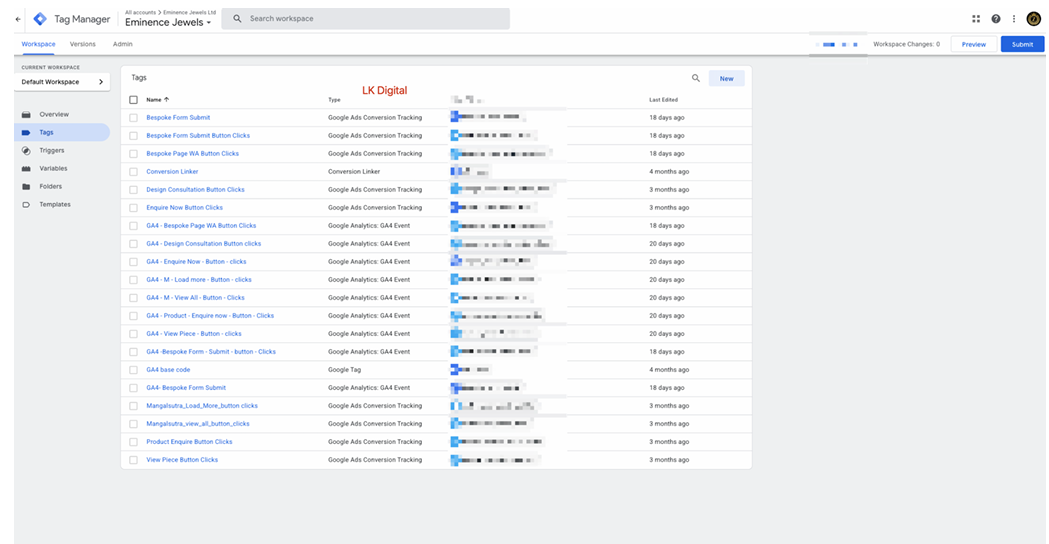Open the help icon menu
The image size is (1049, 544).
pyautogui.click(x=995, y=19)
